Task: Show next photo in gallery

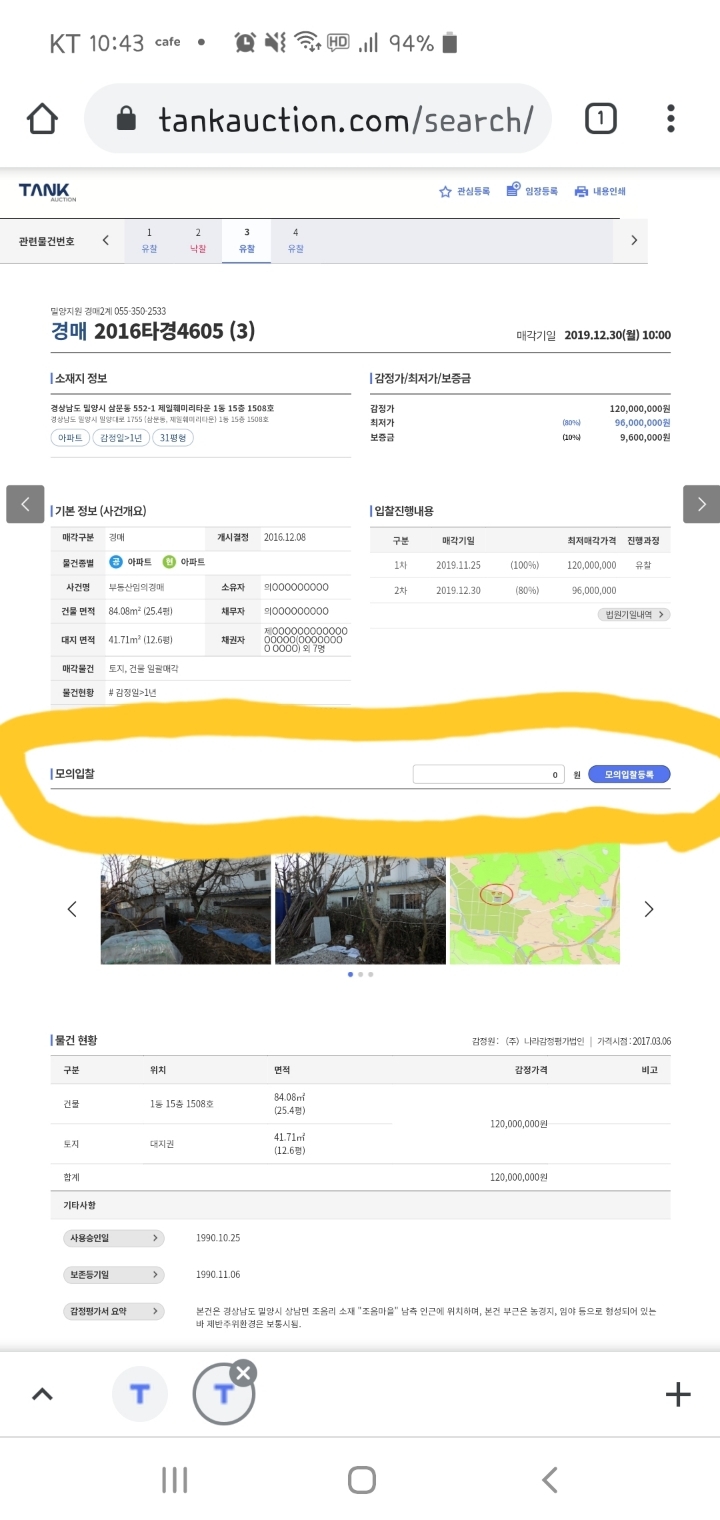Action: point(649,909)
